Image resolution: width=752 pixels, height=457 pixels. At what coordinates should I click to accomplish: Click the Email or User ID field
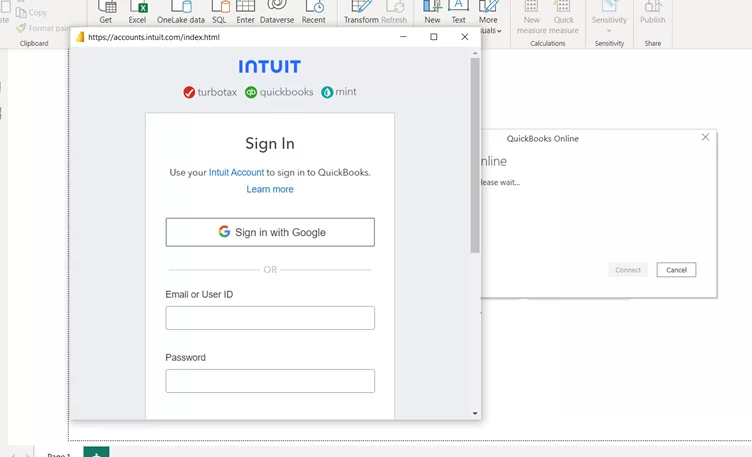point(270,318)
